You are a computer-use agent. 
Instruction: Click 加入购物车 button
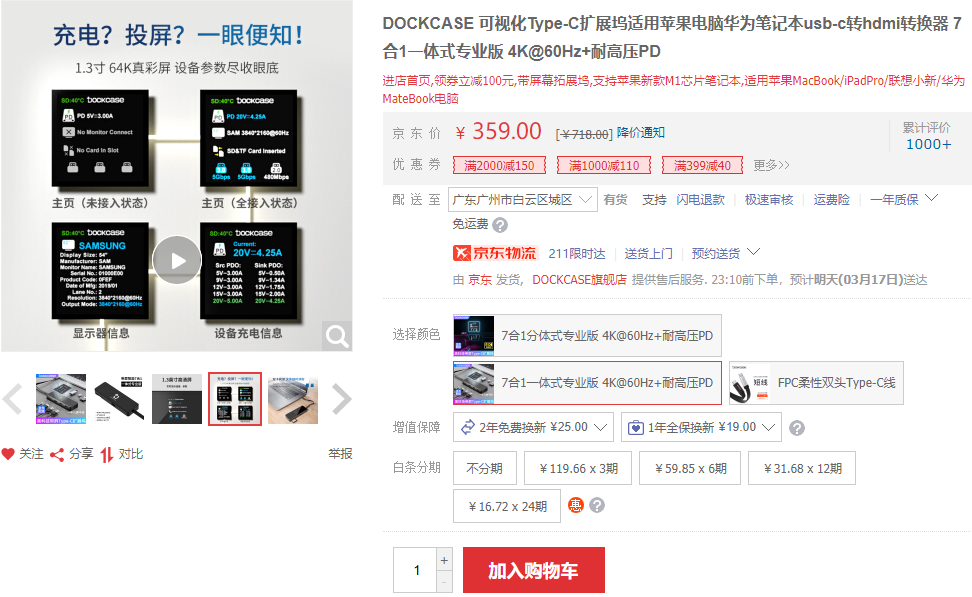(533, 571)
